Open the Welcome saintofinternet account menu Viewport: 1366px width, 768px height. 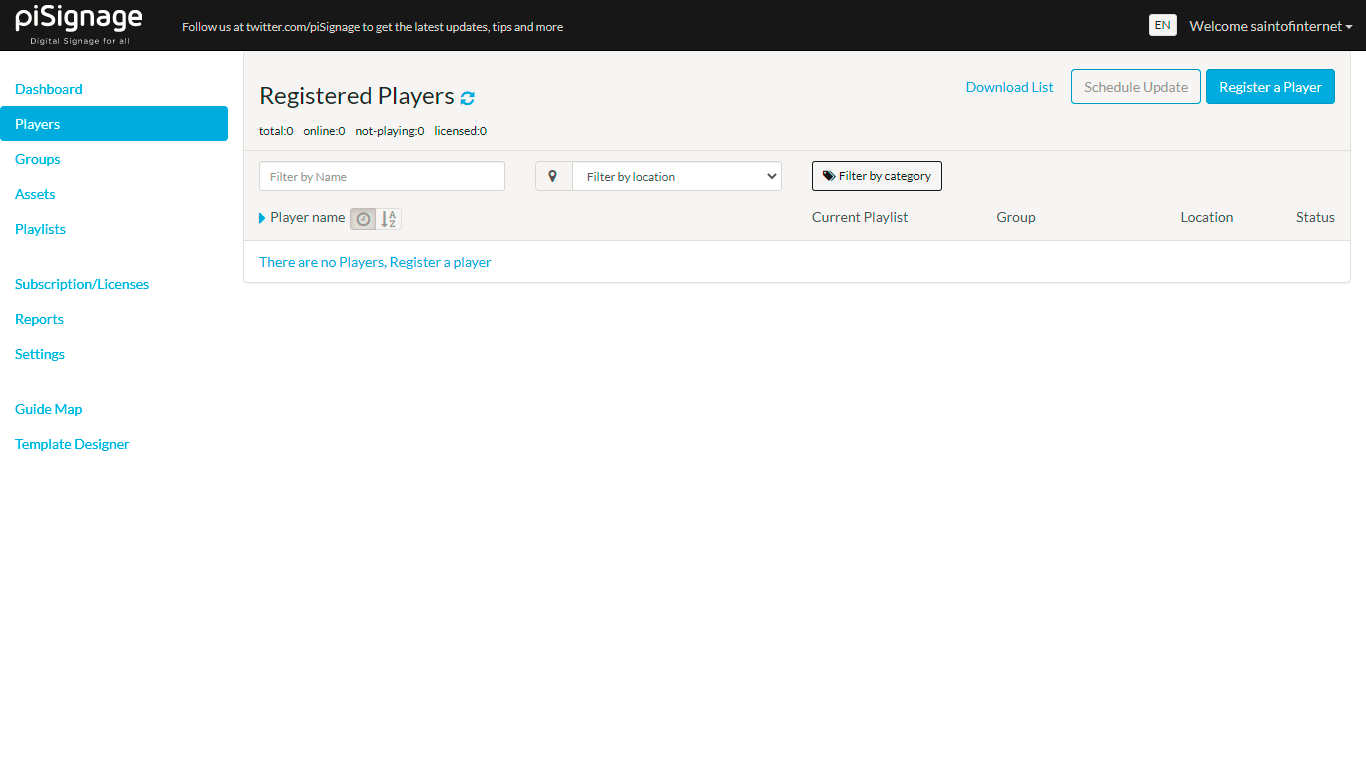click(x=1270, y=25)
